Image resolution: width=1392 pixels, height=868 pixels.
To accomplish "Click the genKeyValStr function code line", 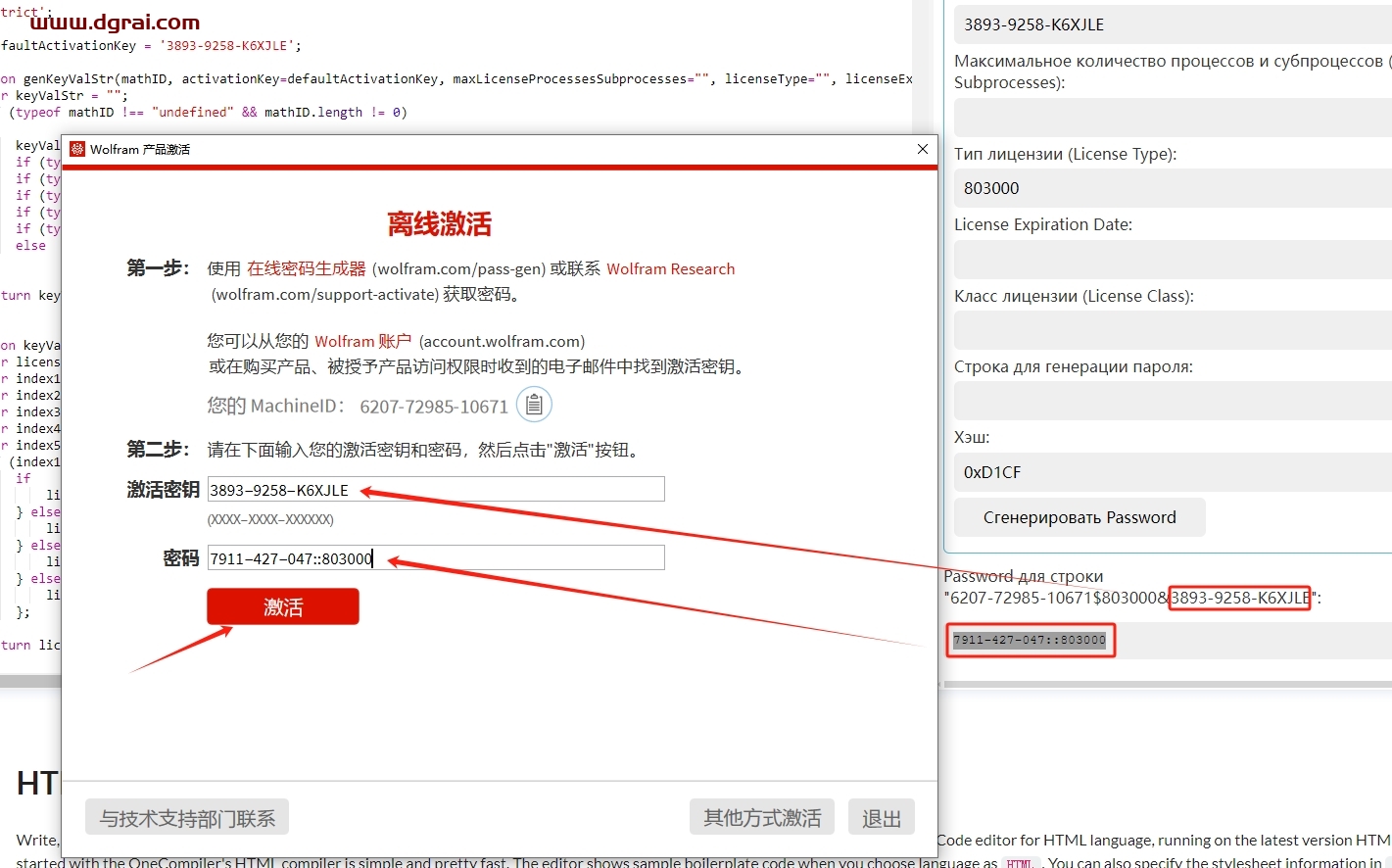I will pyautogui.click(x=456, y=78).
